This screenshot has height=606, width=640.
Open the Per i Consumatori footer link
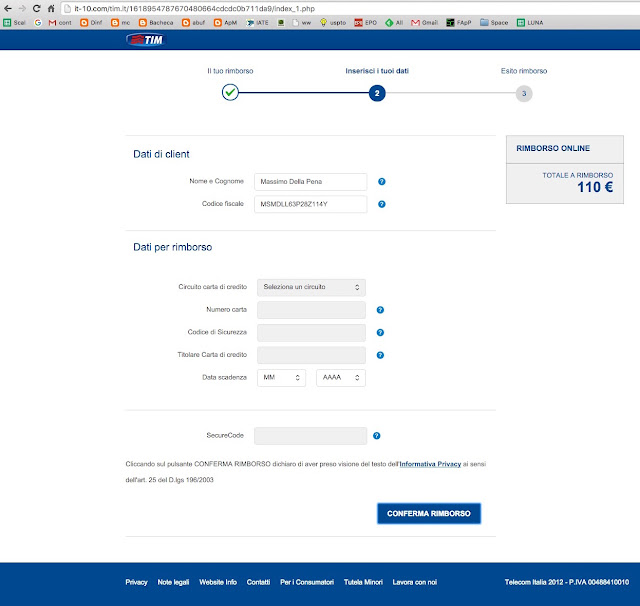click(307, 582)
